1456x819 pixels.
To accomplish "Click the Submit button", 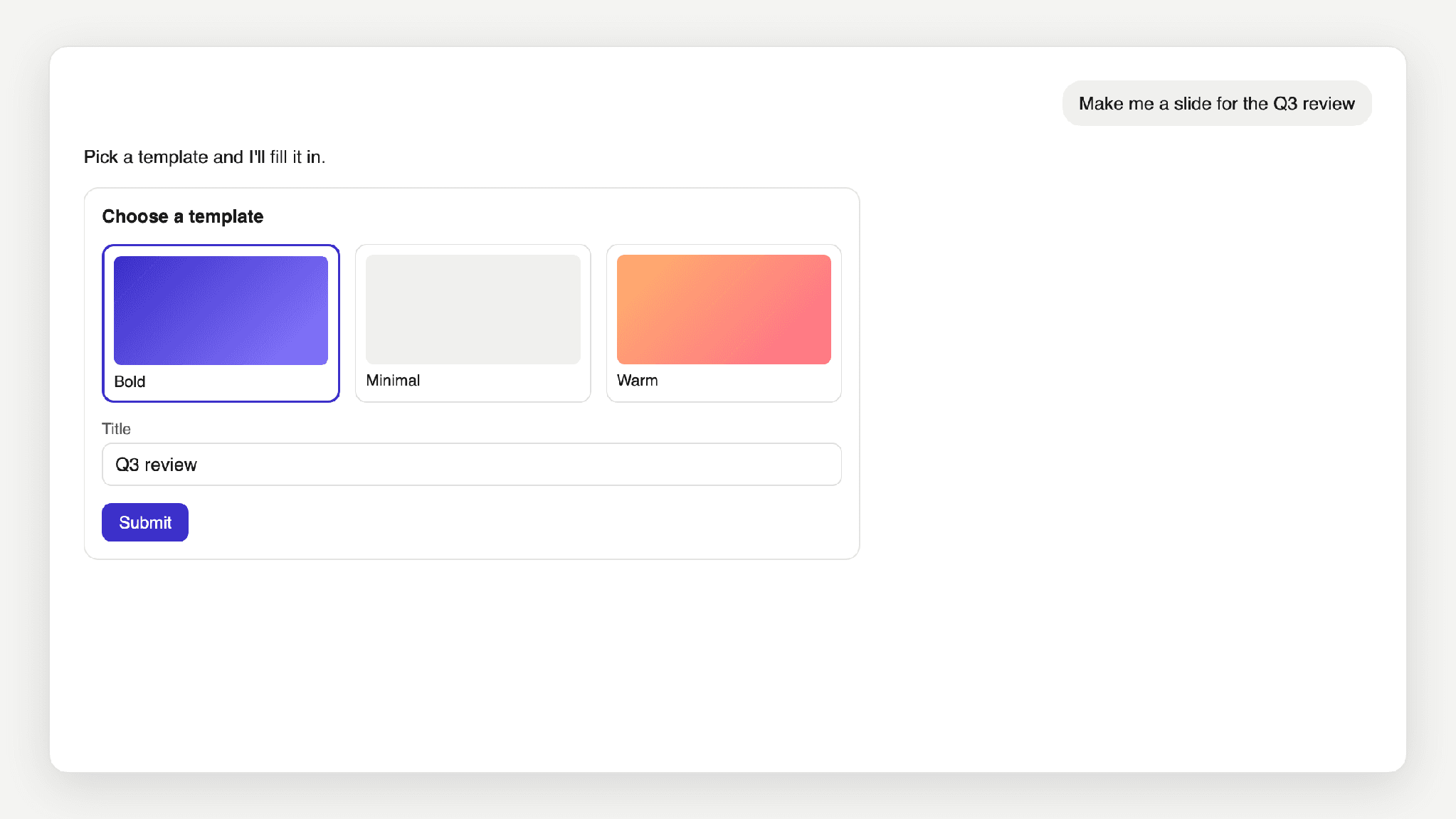I will click(x=145, y=522).
